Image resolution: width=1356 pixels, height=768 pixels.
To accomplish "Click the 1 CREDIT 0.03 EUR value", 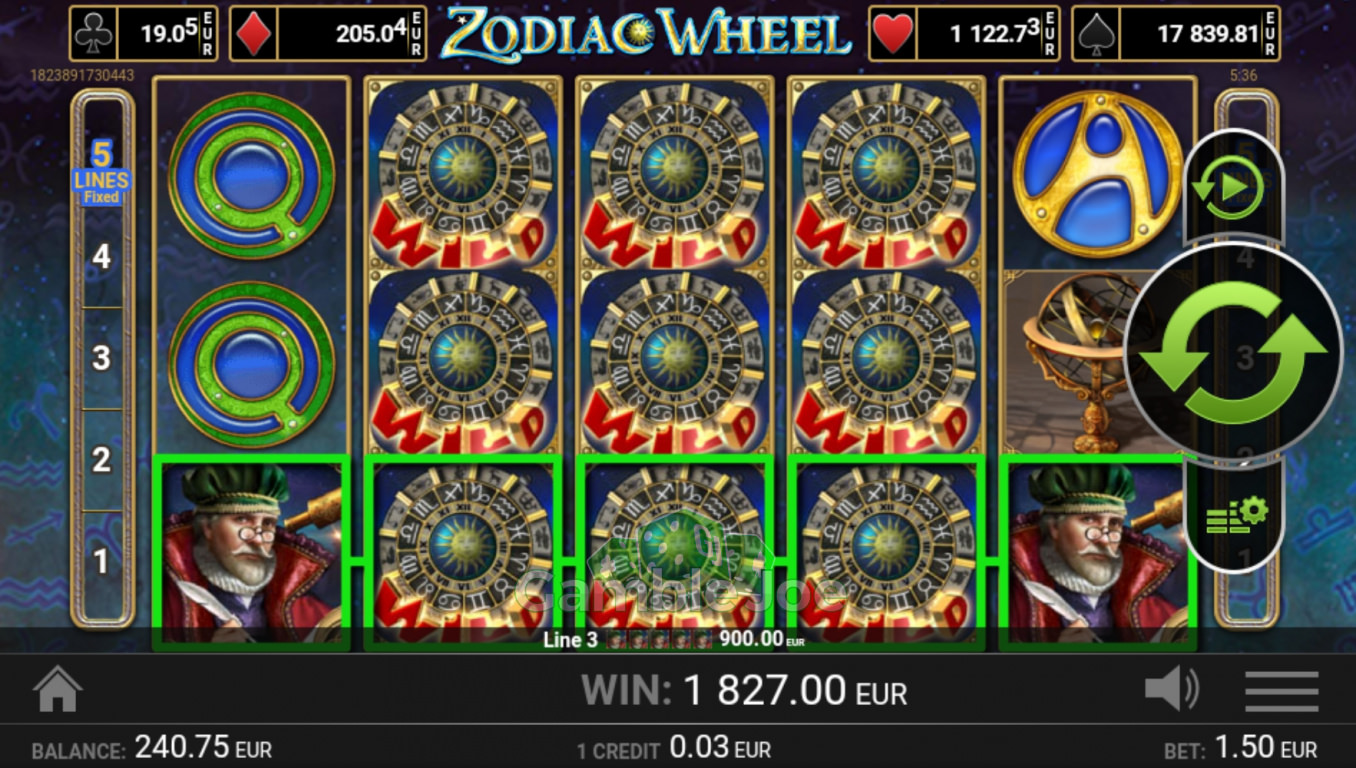I will (x=674, y=748).
